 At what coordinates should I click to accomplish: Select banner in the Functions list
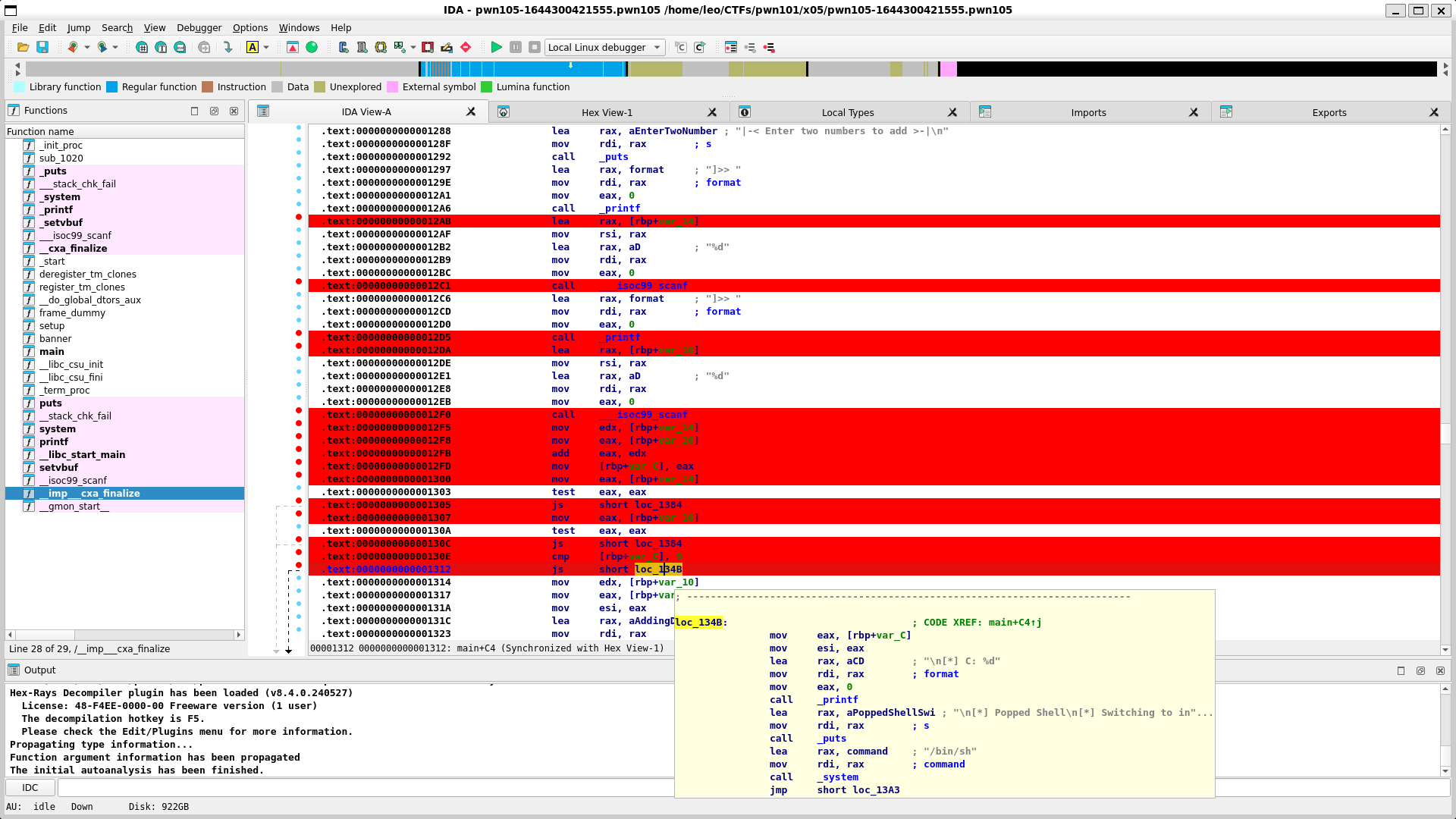(x=55, y=339)
